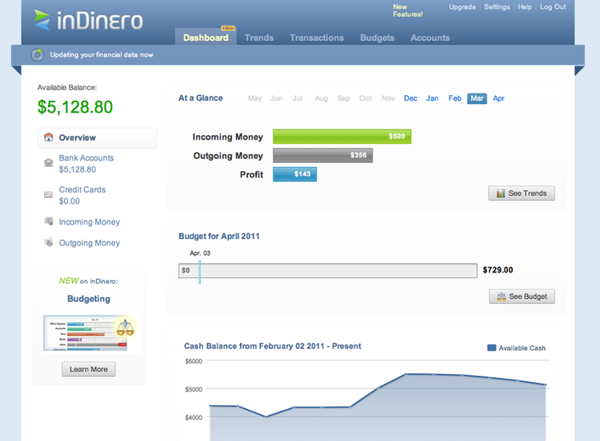This screenshot has height=441, width=600.
Task: Click the scales icon on See Budget
Action: (x=501, y=297)
